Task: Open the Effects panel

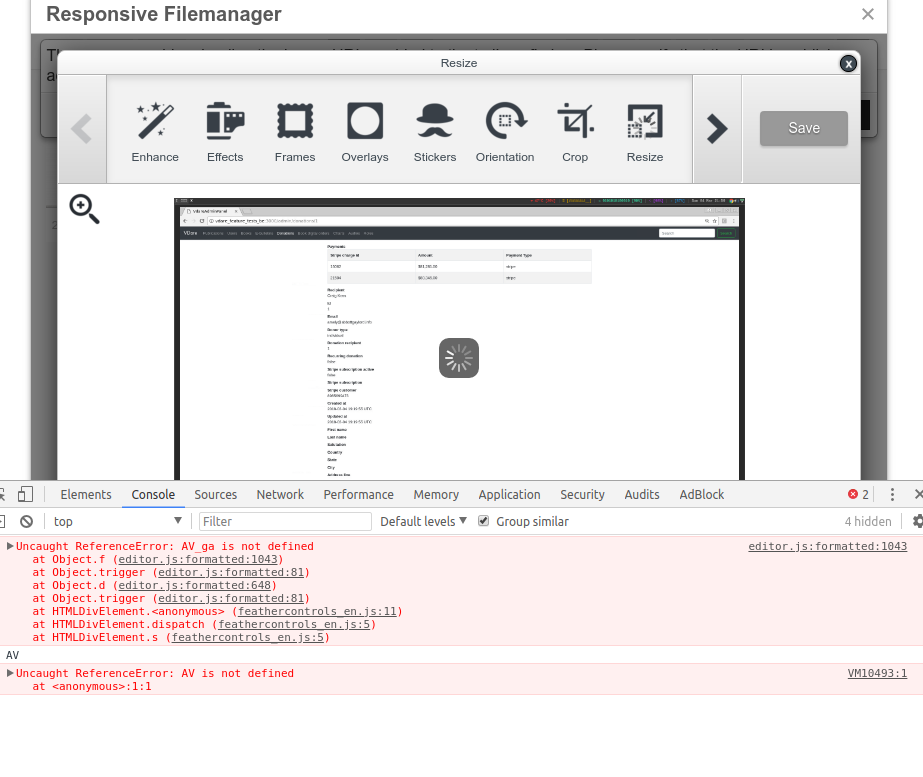Action: point(225,130)
